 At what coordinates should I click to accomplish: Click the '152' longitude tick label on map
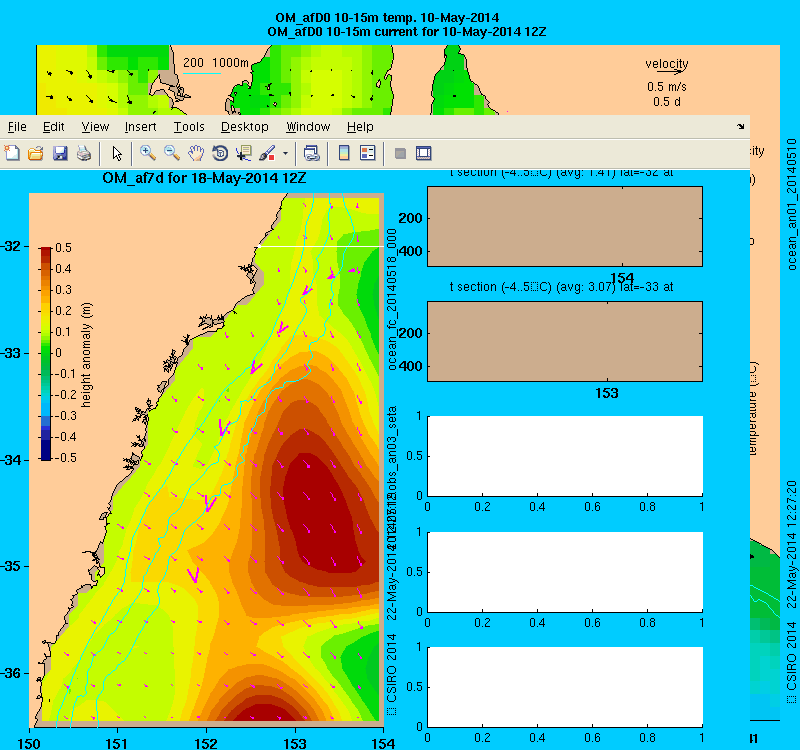[x=206, y=743]
